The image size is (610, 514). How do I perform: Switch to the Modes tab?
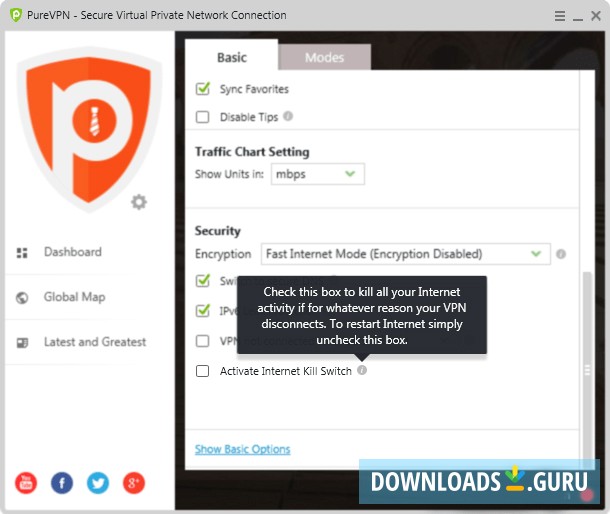324,57
